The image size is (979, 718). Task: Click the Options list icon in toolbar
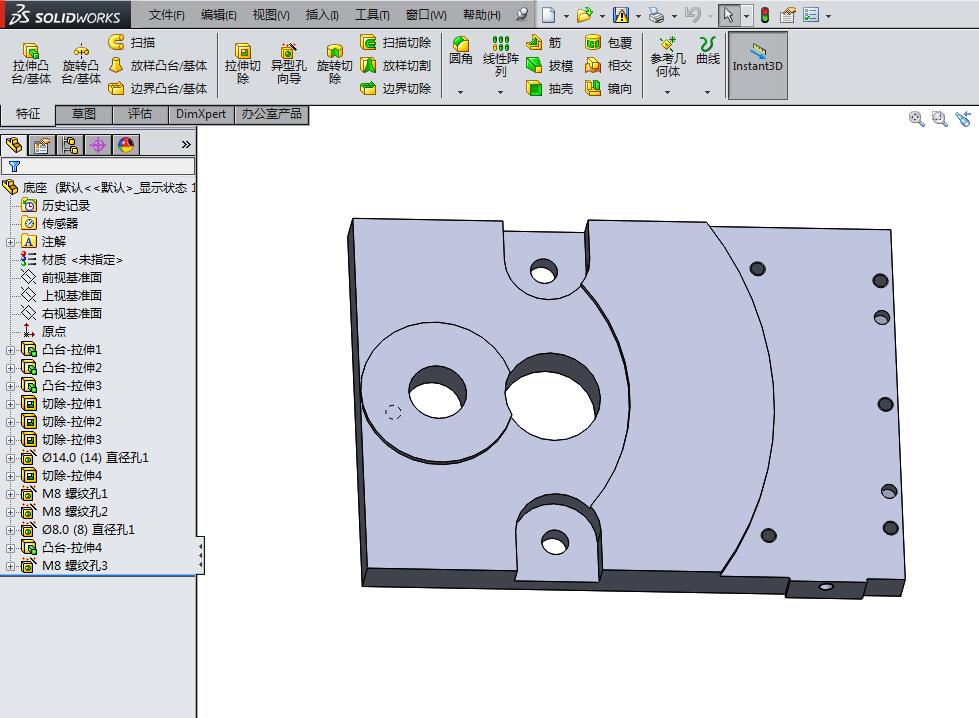811,15
